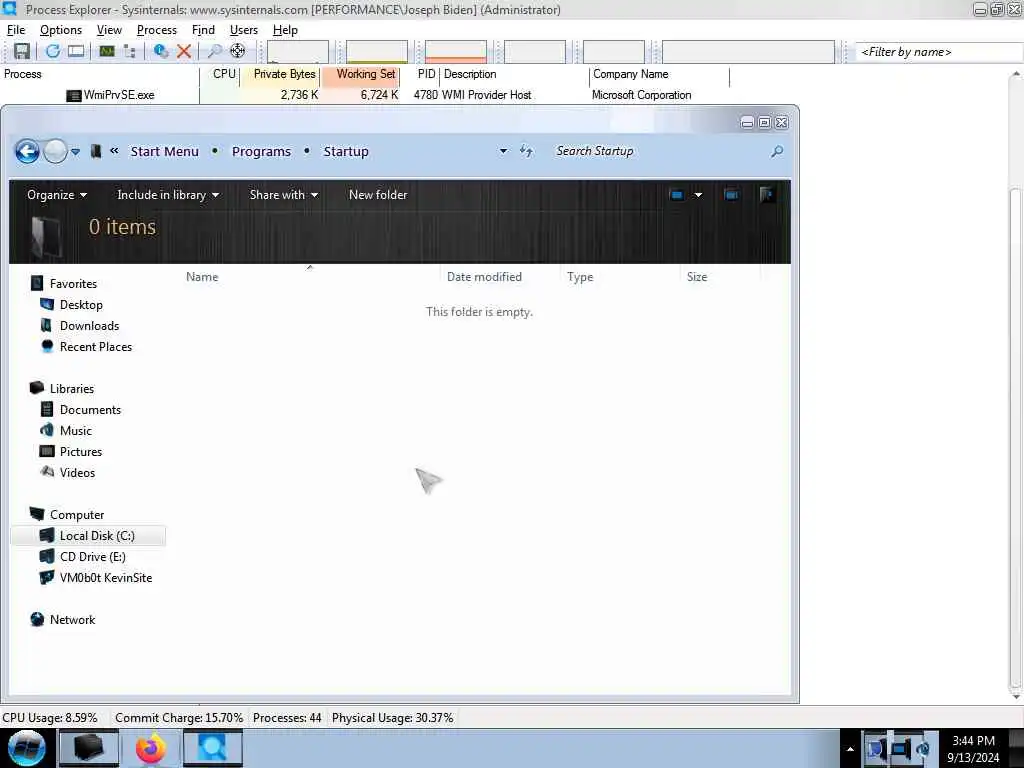Viewport: 1024px width, 768px height.
Task: Open the recent pages dropdown beside Forward
Action: pos(76,152)
